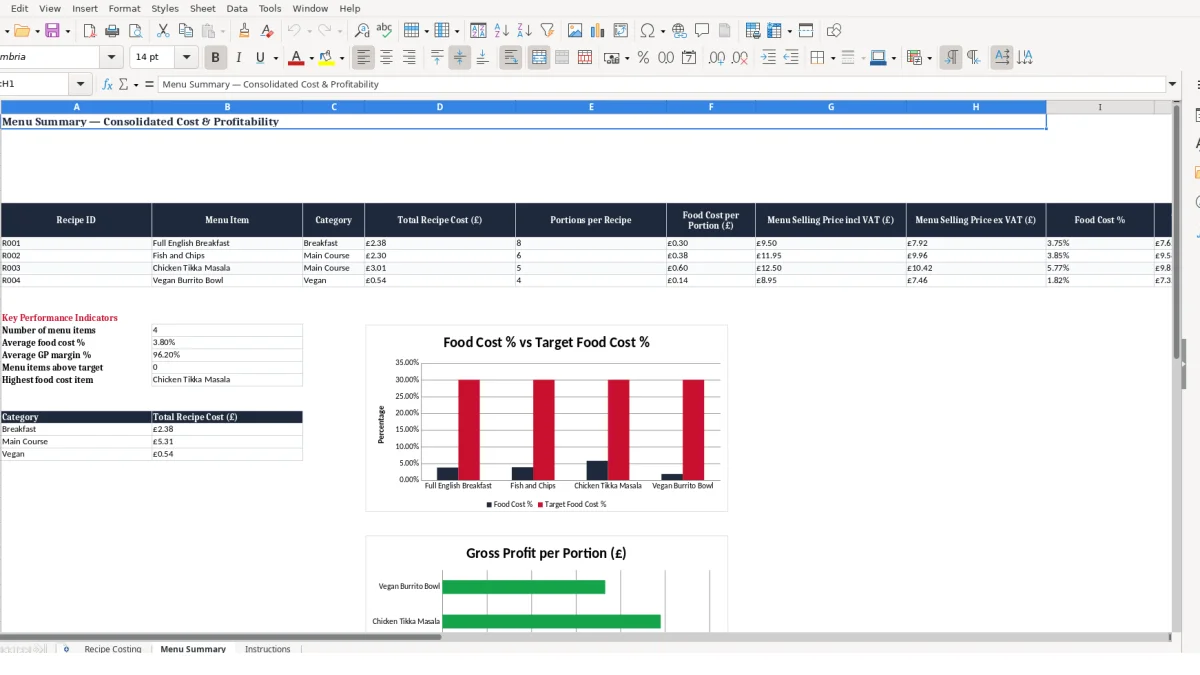Screen dimensions: 1200x675
Task: Toggle Wrap Text
Action: pyautogui.click(x=511, y=58)
